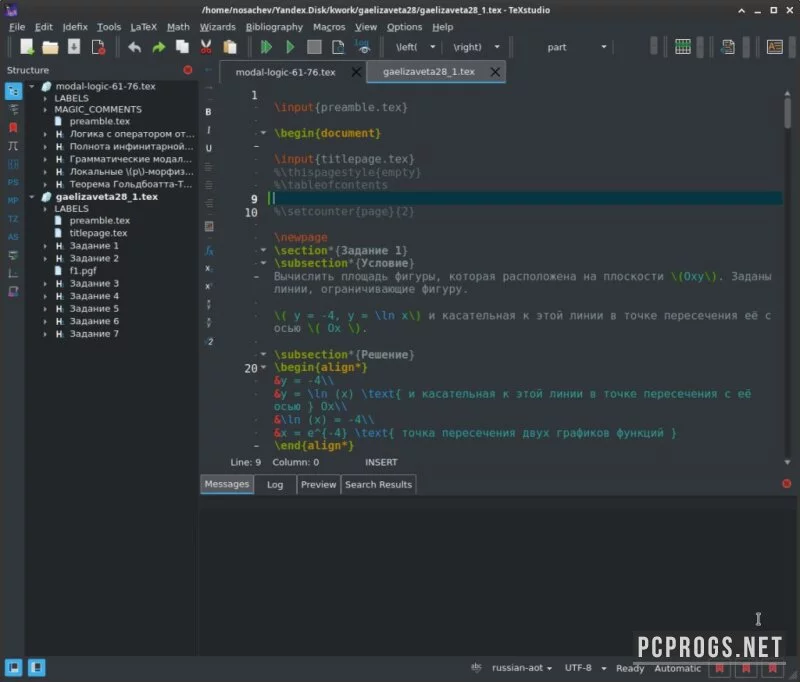Change spell-check language russian-aot dropdown
The image size is (800, 682).
tap(521, 668)
